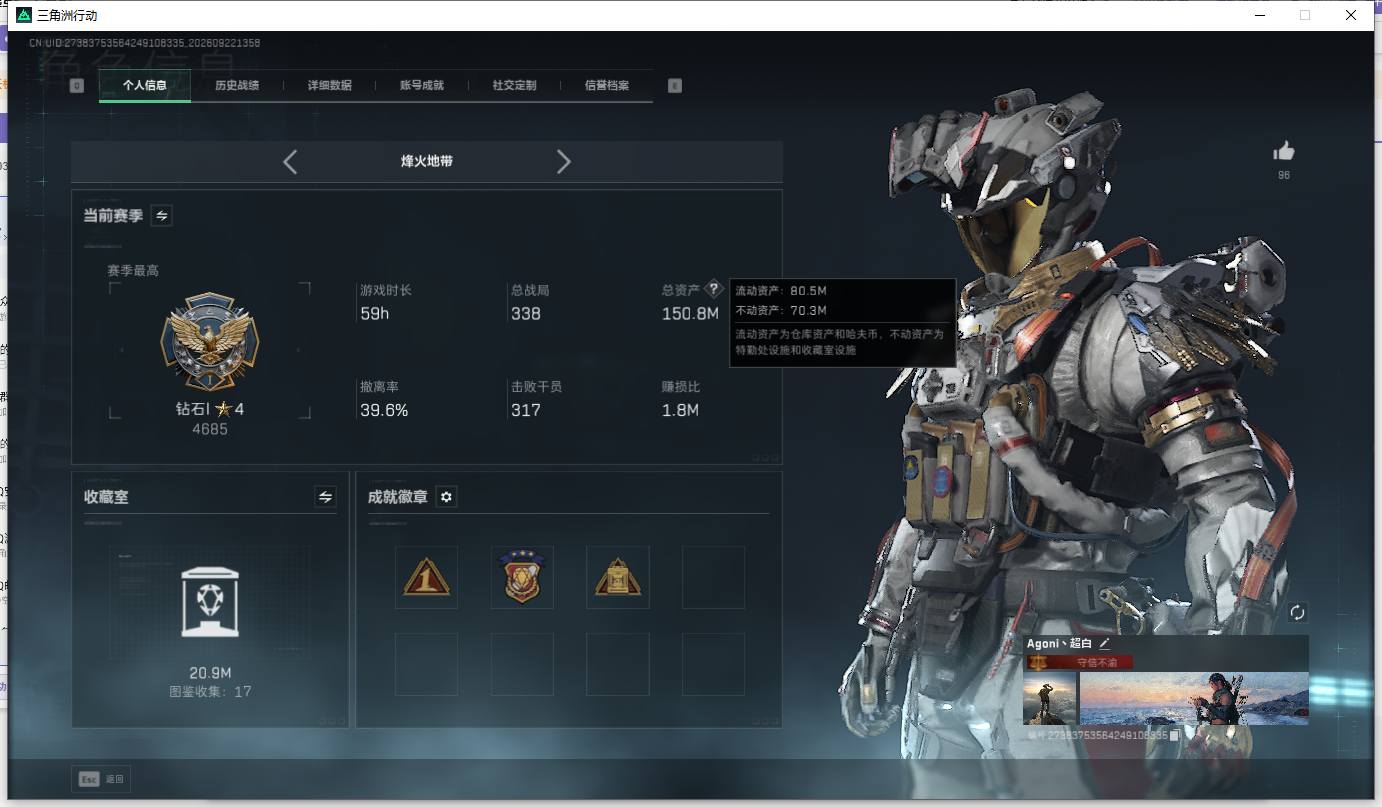This screenshot has height=807, width=1382.
Task: View the 信誉档案 tab
Action: [x=607, y=86]
